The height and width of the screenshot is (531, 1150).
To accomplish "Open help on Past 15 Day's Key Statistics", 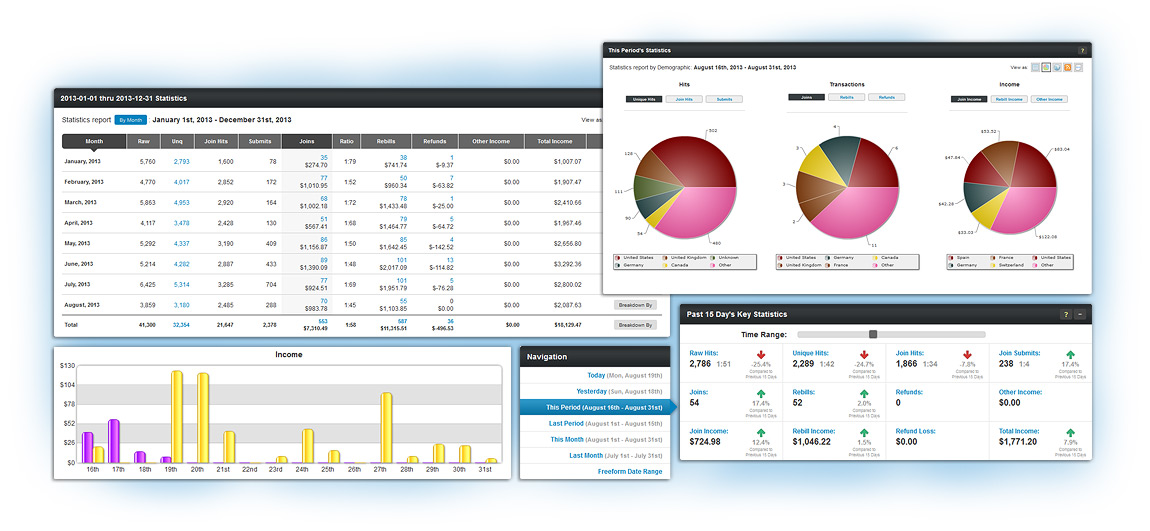I will [x=1066, y=315].
